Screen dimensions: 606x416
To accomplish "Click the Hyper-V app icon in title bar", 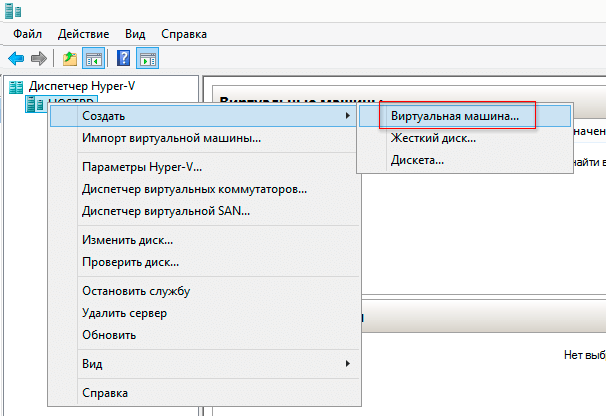I will pyautogui.click(x=13, y=10).
